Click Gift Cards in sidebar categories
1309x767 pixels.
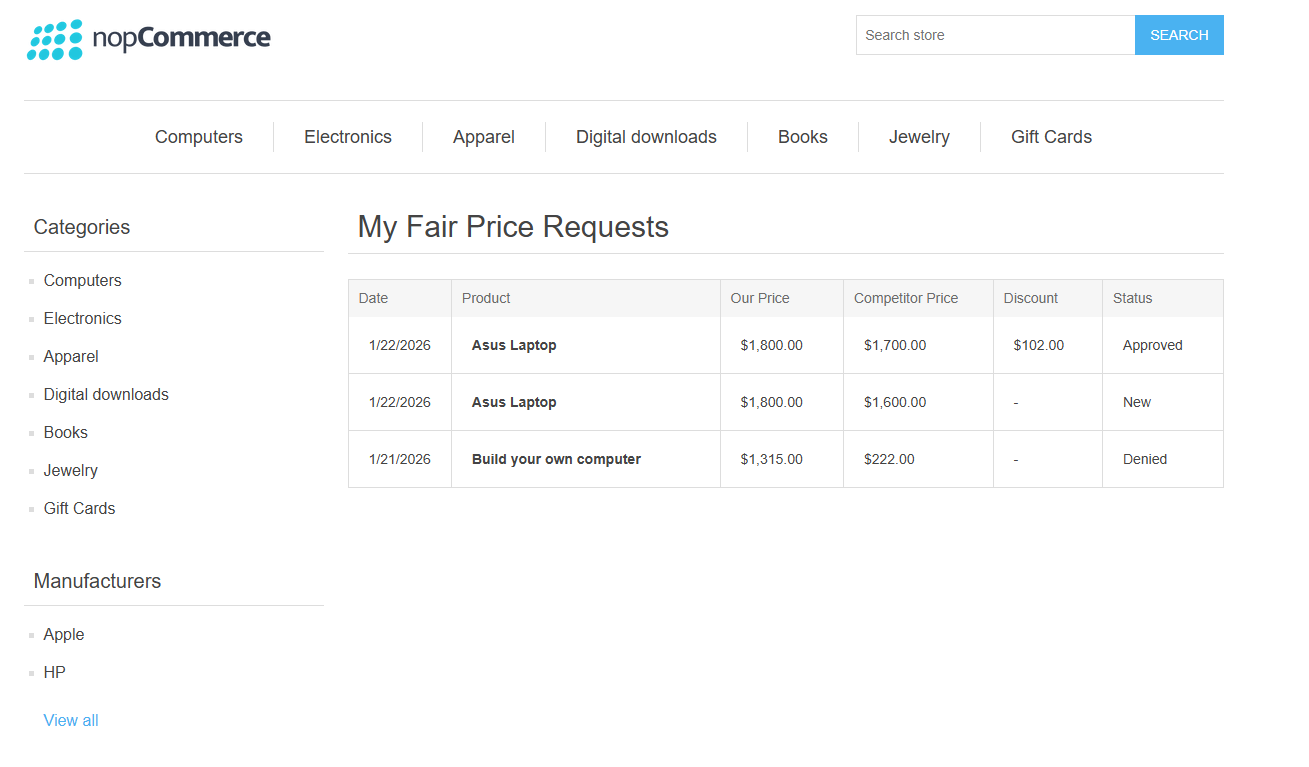tap(79, 509)
